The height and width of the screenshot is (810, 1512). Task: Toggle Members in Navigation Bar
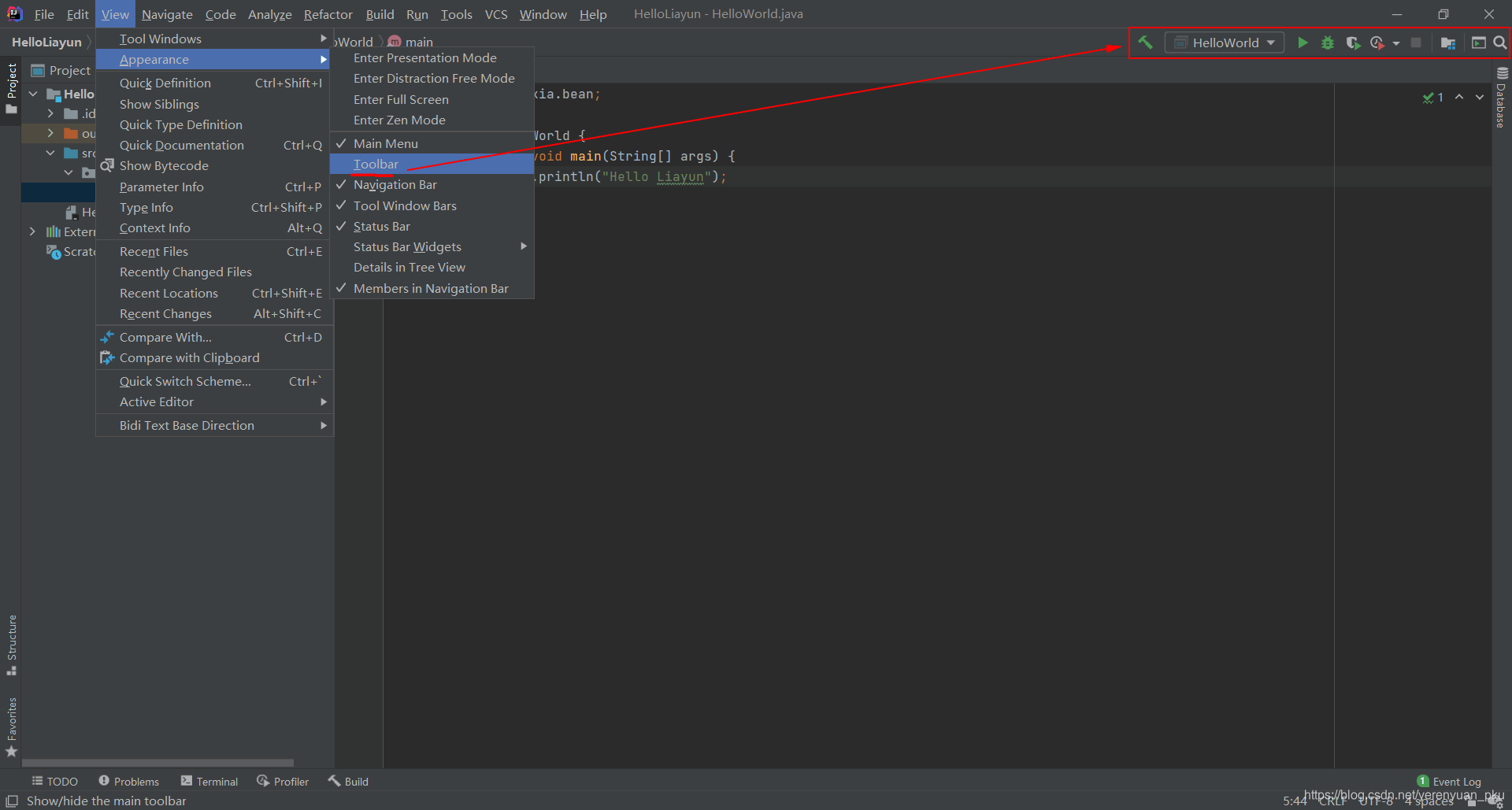click(x=432, y=288)
